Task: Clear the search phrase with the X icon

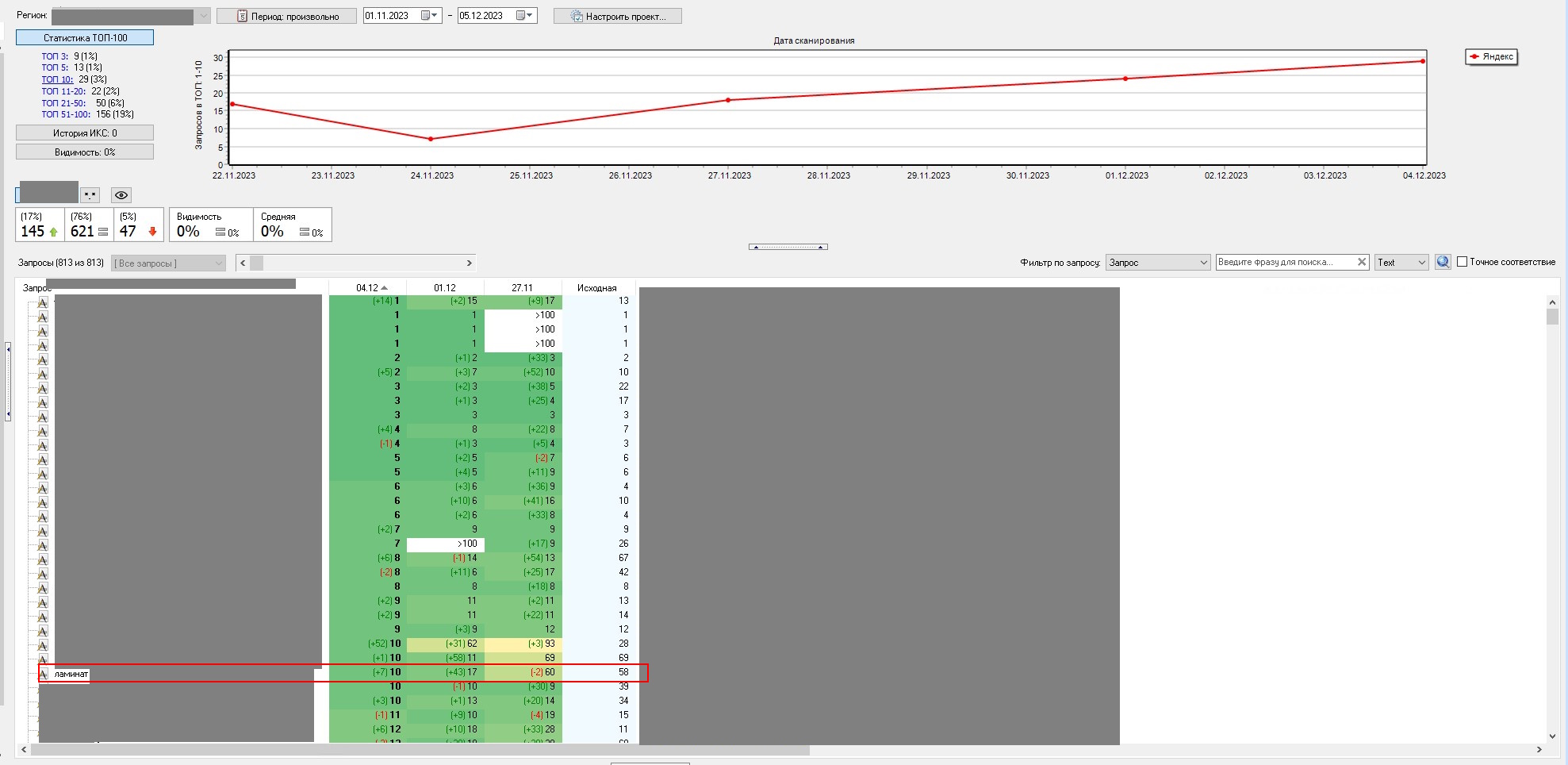Action: (1361, 262)
